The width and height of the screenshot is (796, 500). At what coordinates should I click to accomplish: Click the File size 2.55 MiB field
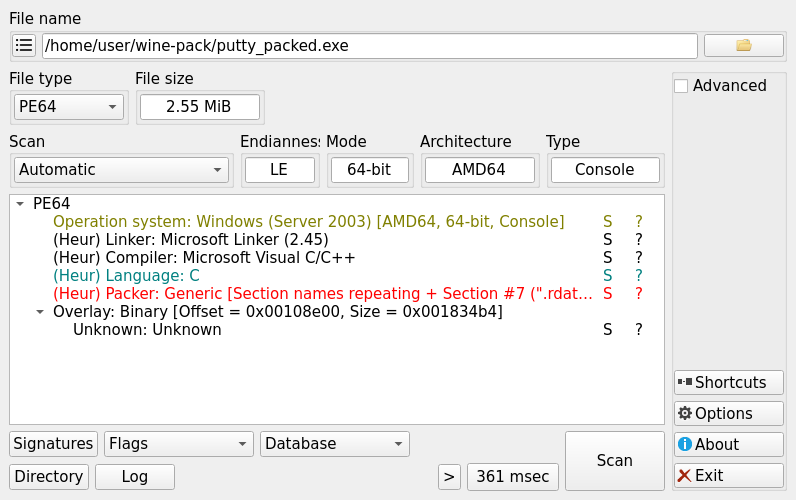(x=200, y=107)
